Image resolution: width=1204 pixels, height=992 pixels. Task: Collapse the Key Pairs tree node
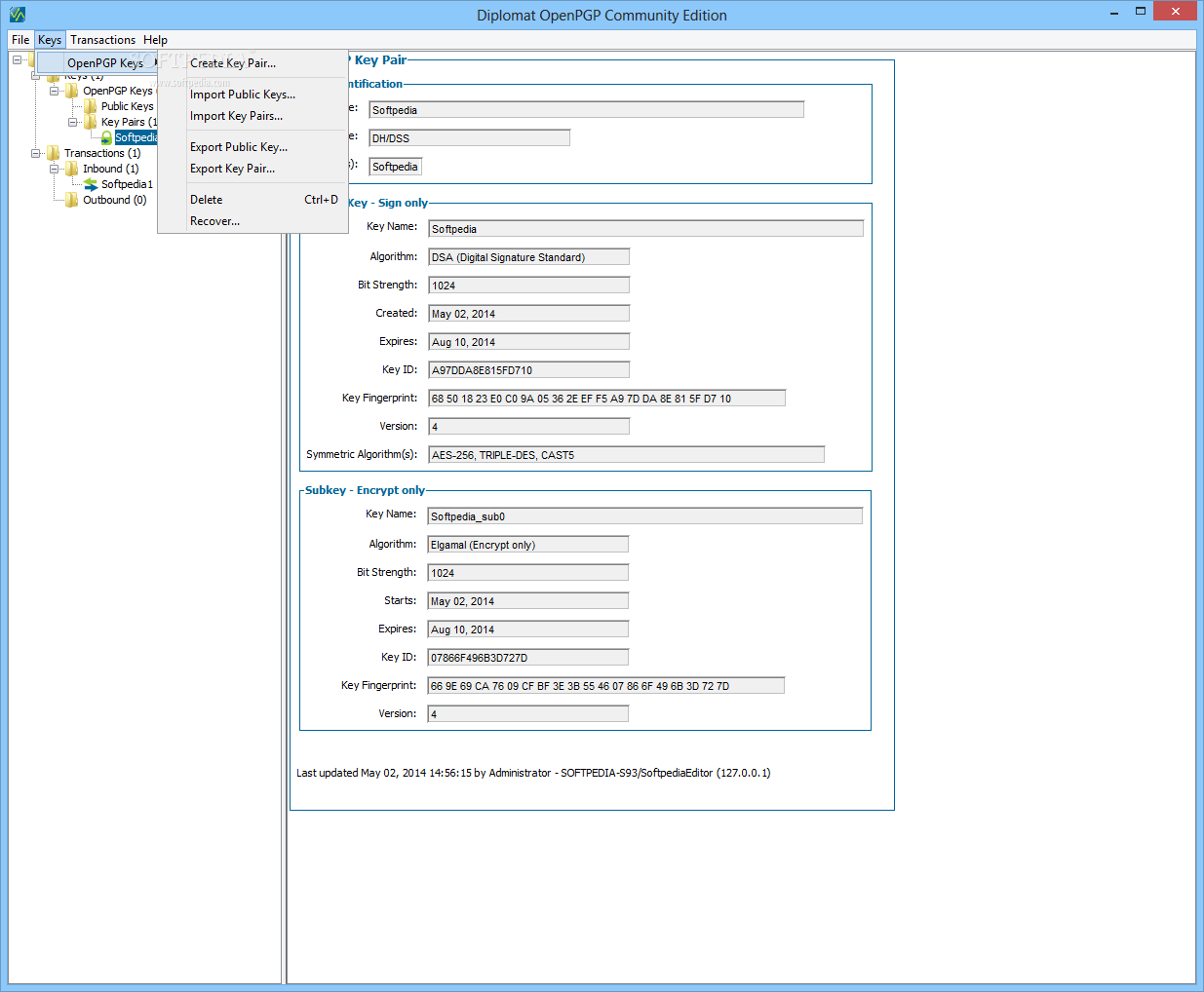click(72, 122)
